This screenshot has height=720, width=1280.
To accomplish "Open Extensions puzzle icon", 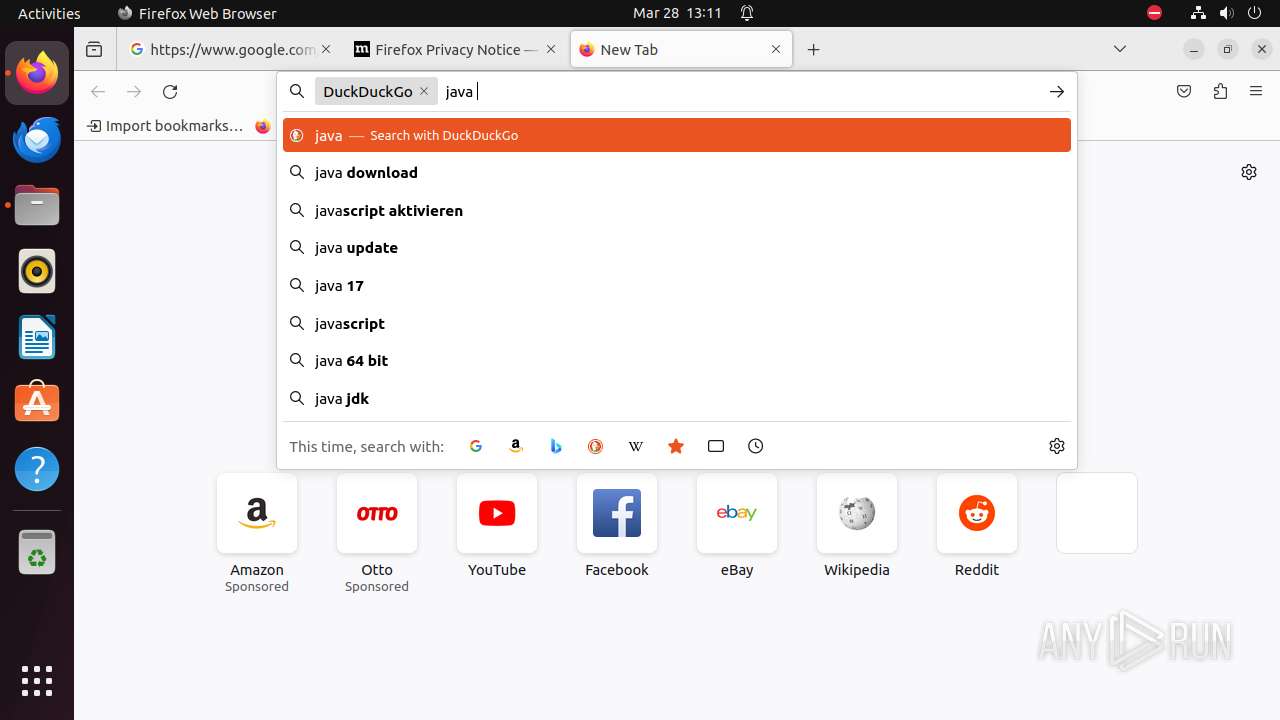I will point(1220,91).
